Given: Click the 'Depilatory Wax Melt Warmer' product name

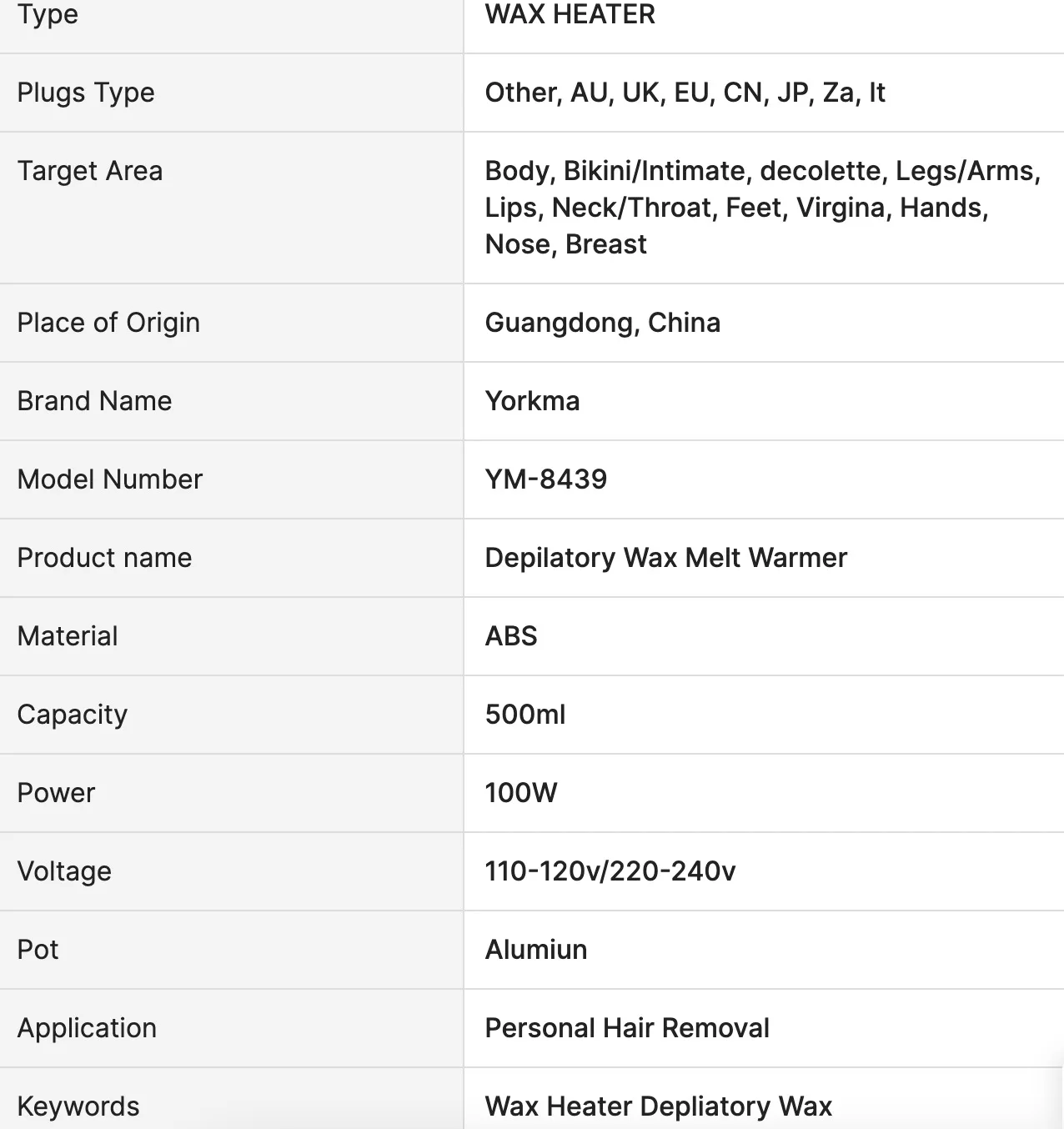Looking at the screenshot, I should [x=665, y=558].
